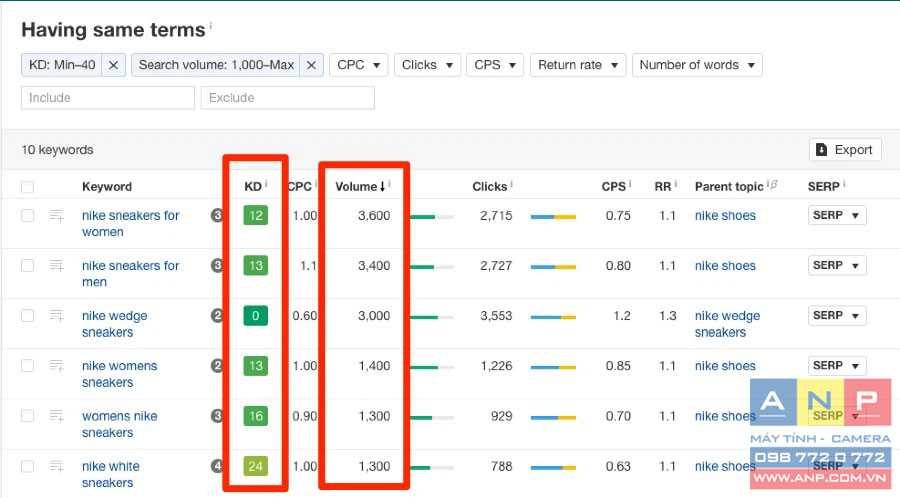
Task: Remove the KD: Min–40 filter
Action: point(114,65)
